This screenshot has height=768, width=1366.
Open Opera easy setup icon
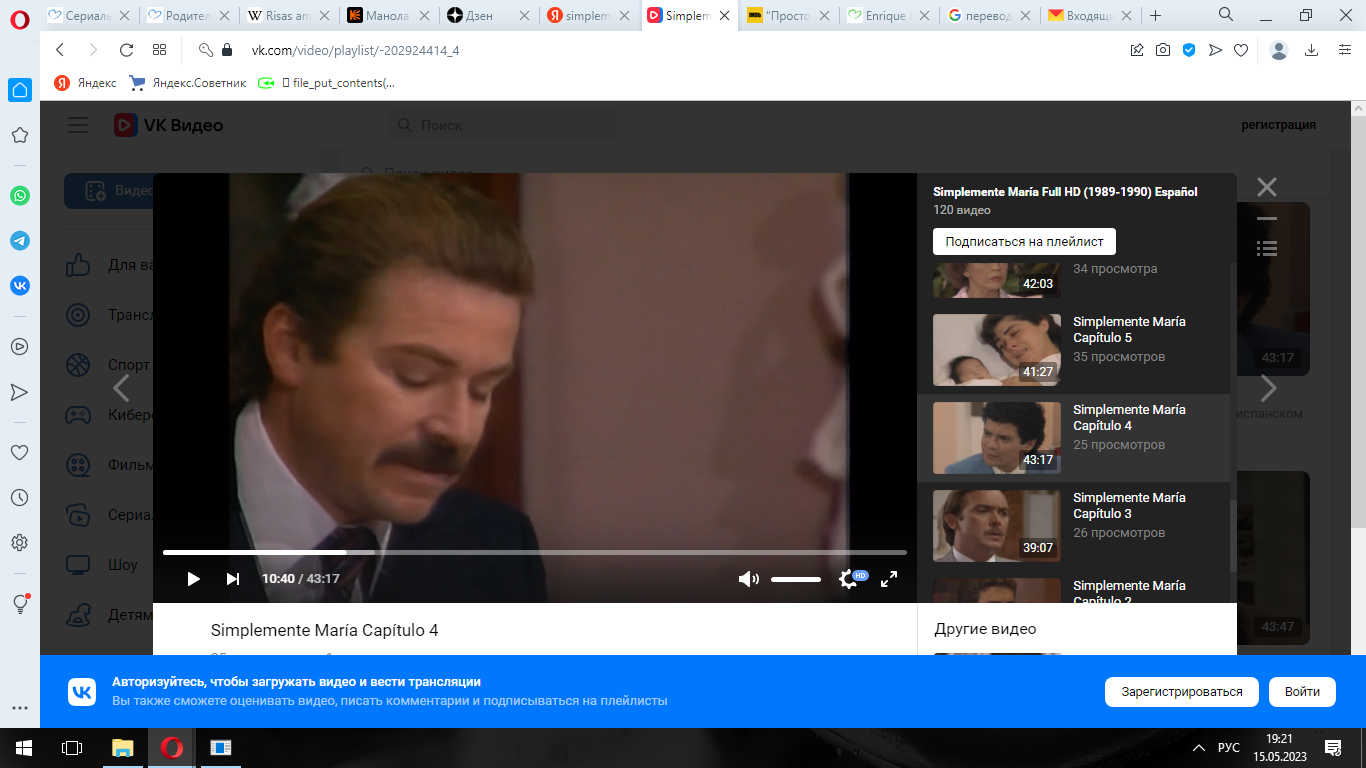[1345, 50]
